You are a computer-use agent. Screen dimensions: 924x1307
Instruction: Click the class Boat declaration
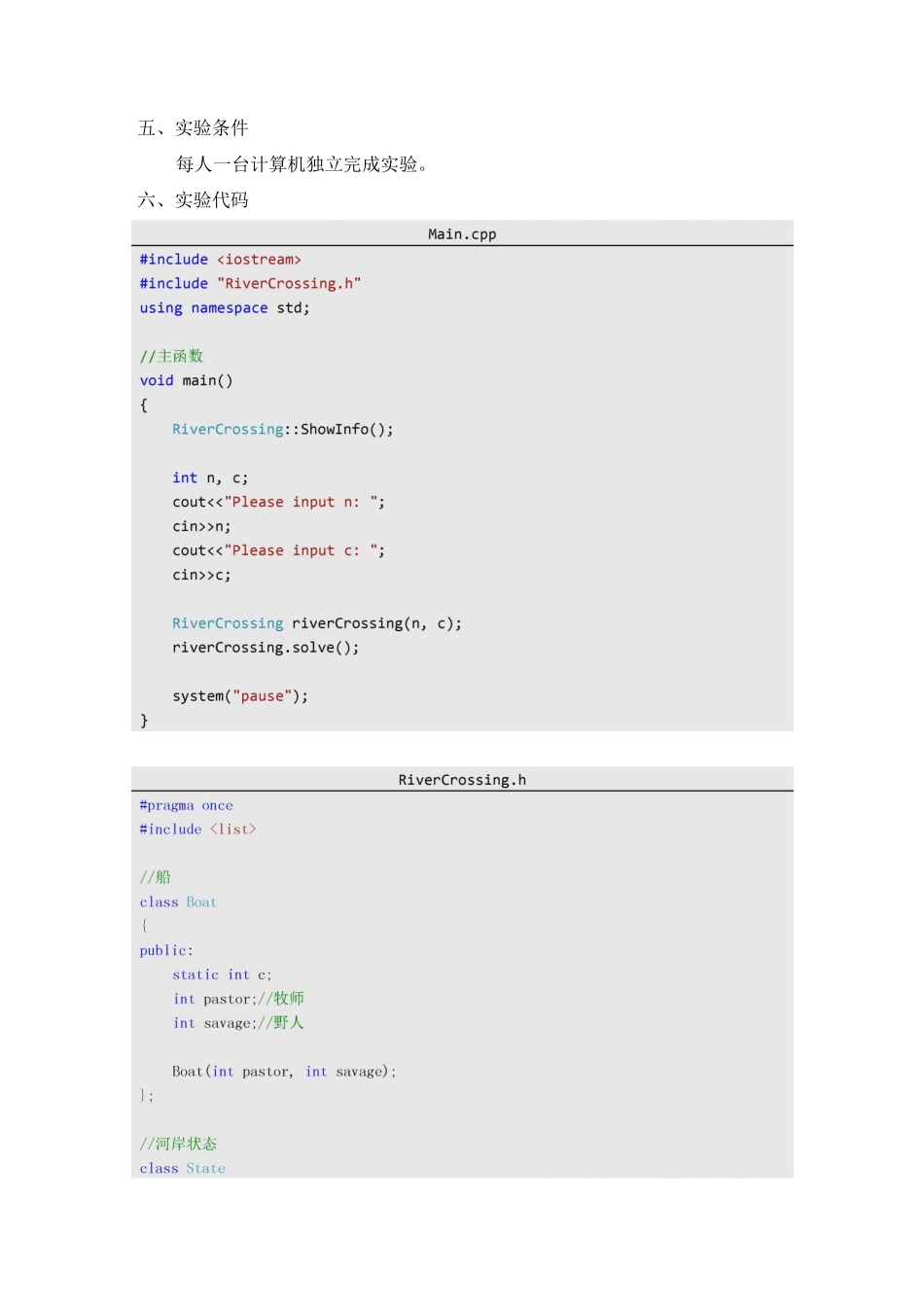coord(178,902)
